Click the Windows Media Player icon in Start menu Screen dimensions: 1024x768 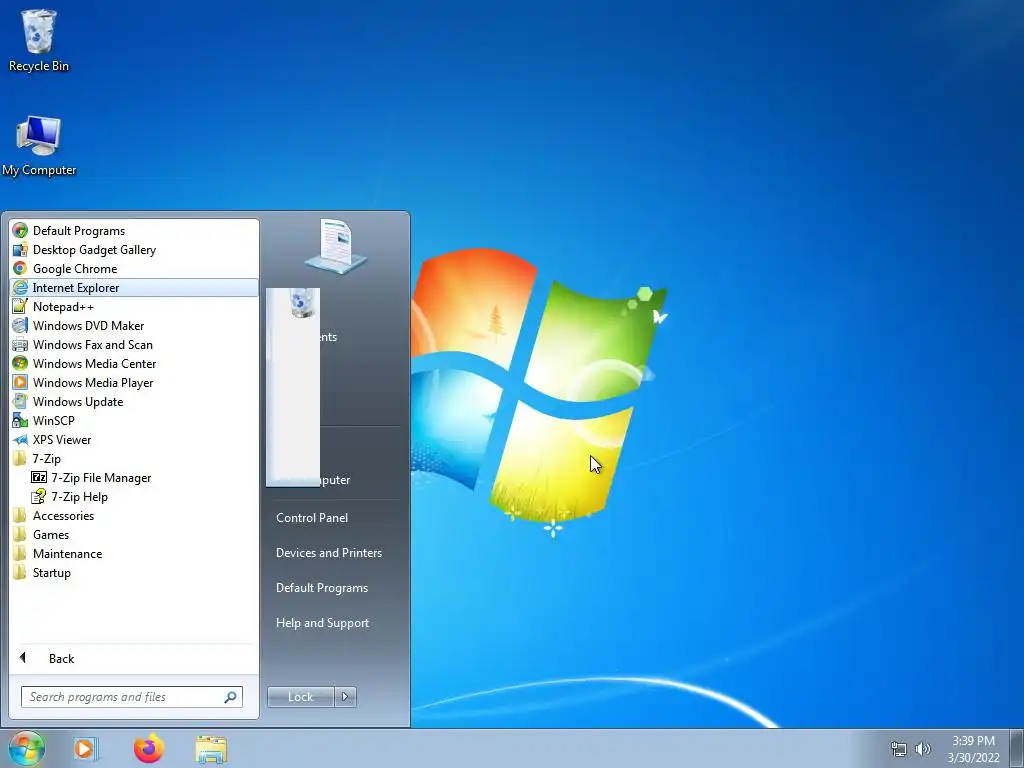(20, 382)
